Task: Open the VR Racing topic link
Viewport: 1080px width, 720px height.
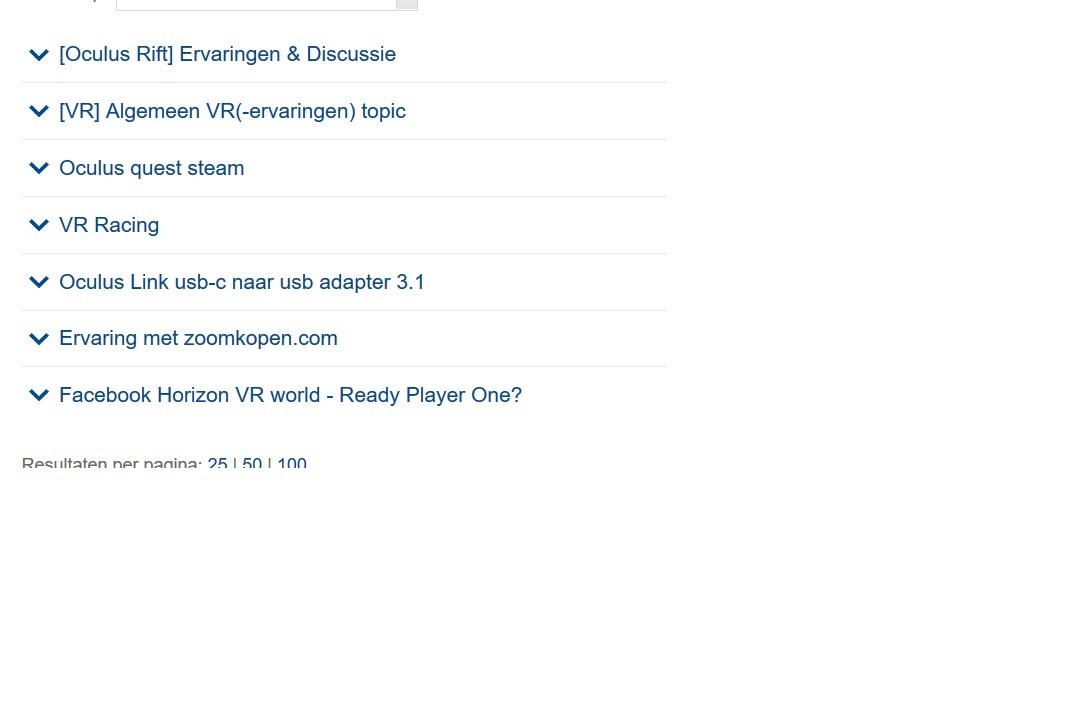Action: [109, 225]
